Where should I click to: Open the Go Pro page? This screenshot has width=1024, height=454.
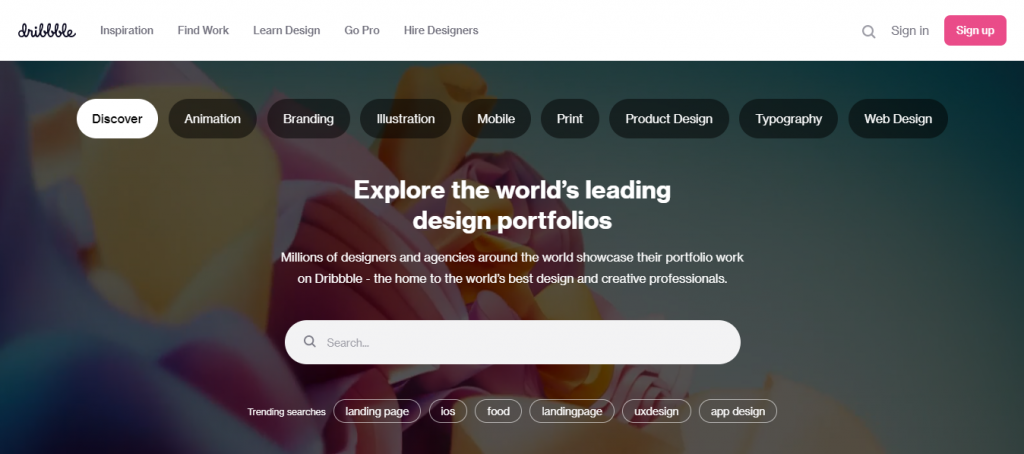pos(362,31)
